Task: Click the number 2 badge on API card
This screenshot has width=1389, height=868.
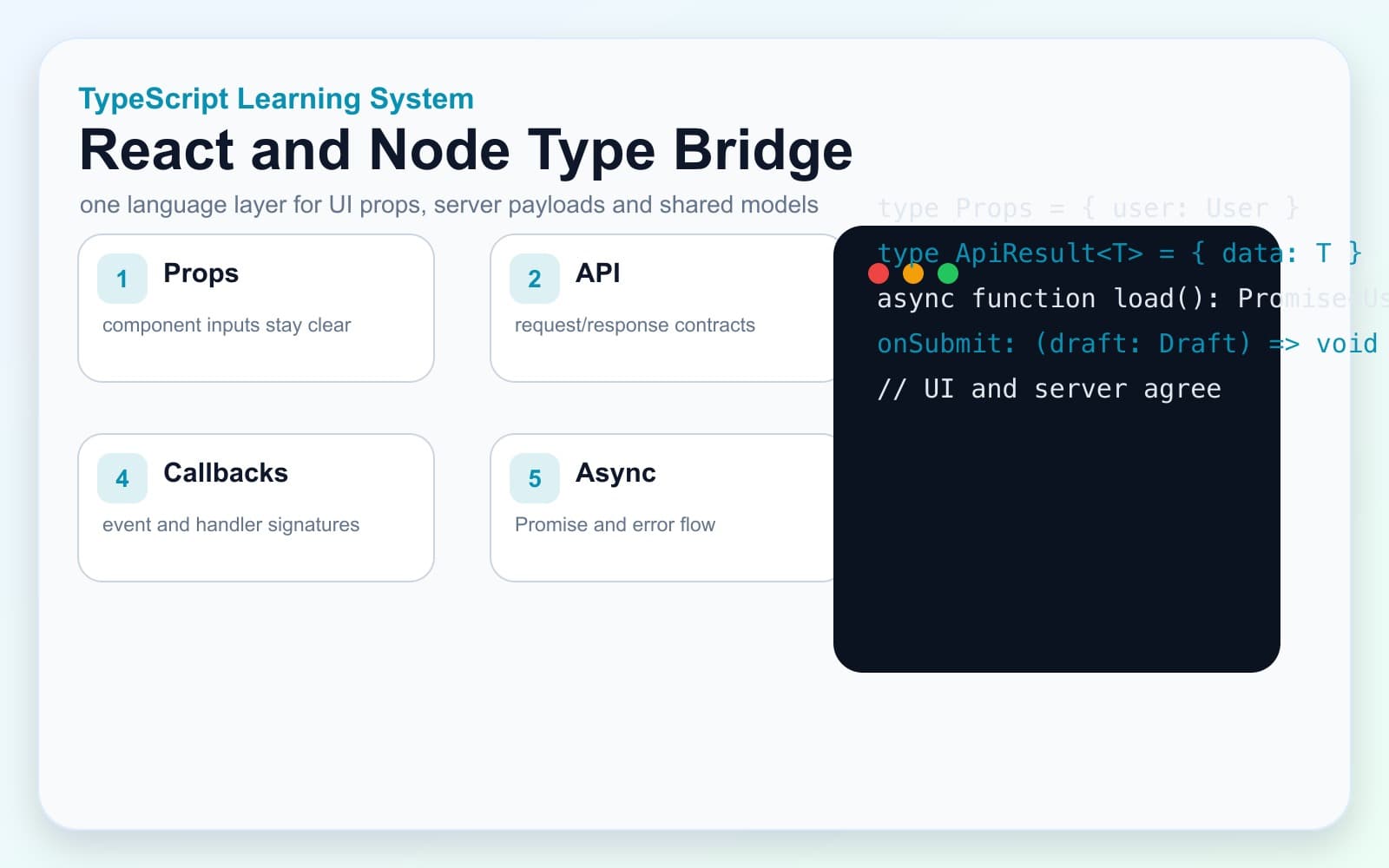Action: [x=535, y=279]
